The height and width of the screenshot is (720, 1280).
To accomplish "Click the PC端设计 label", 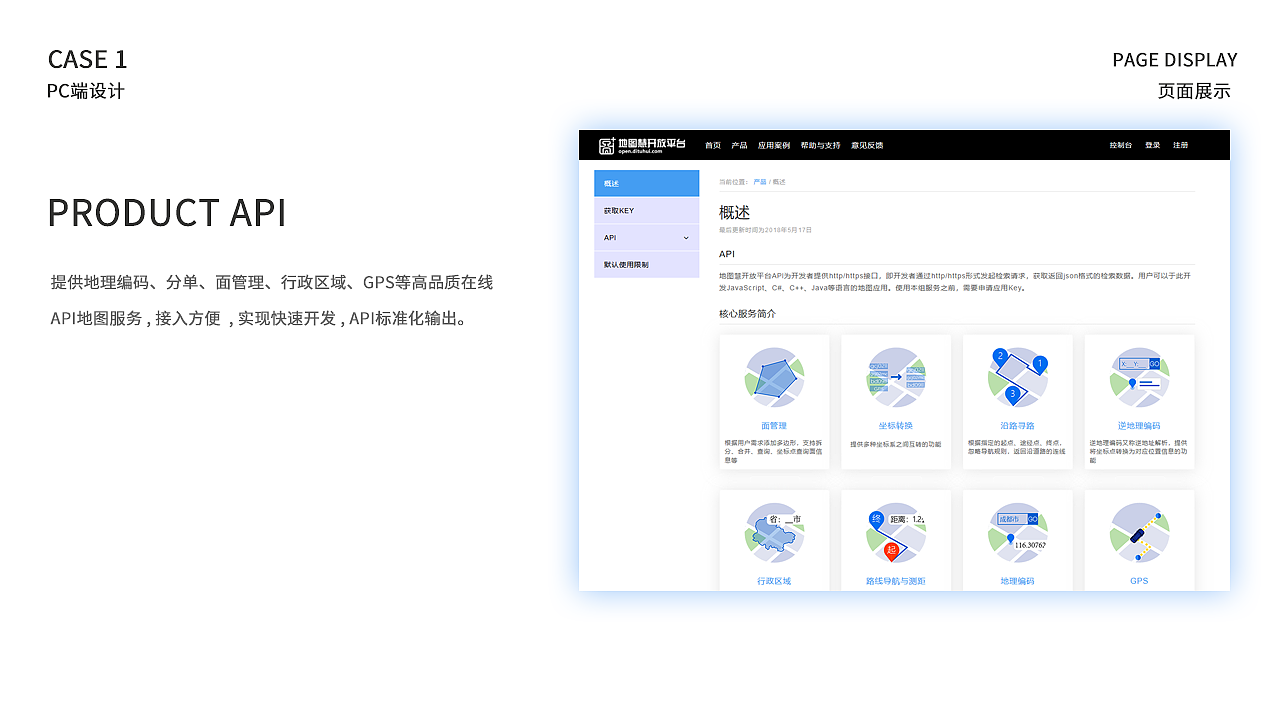I will [86, 91].
